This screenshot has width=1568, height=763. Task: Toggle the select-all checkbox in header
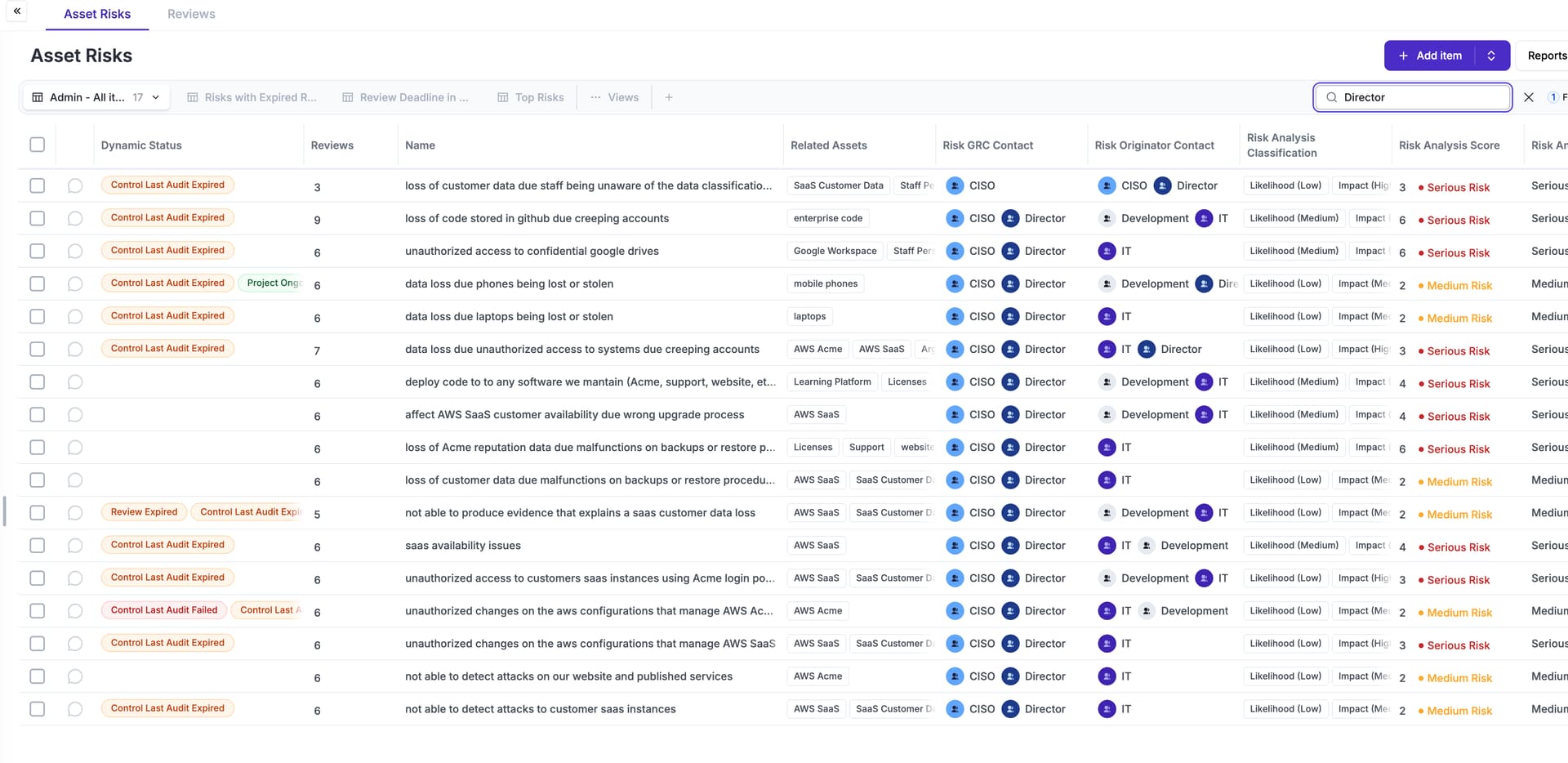pyautogui.click(x=38, y=145)
